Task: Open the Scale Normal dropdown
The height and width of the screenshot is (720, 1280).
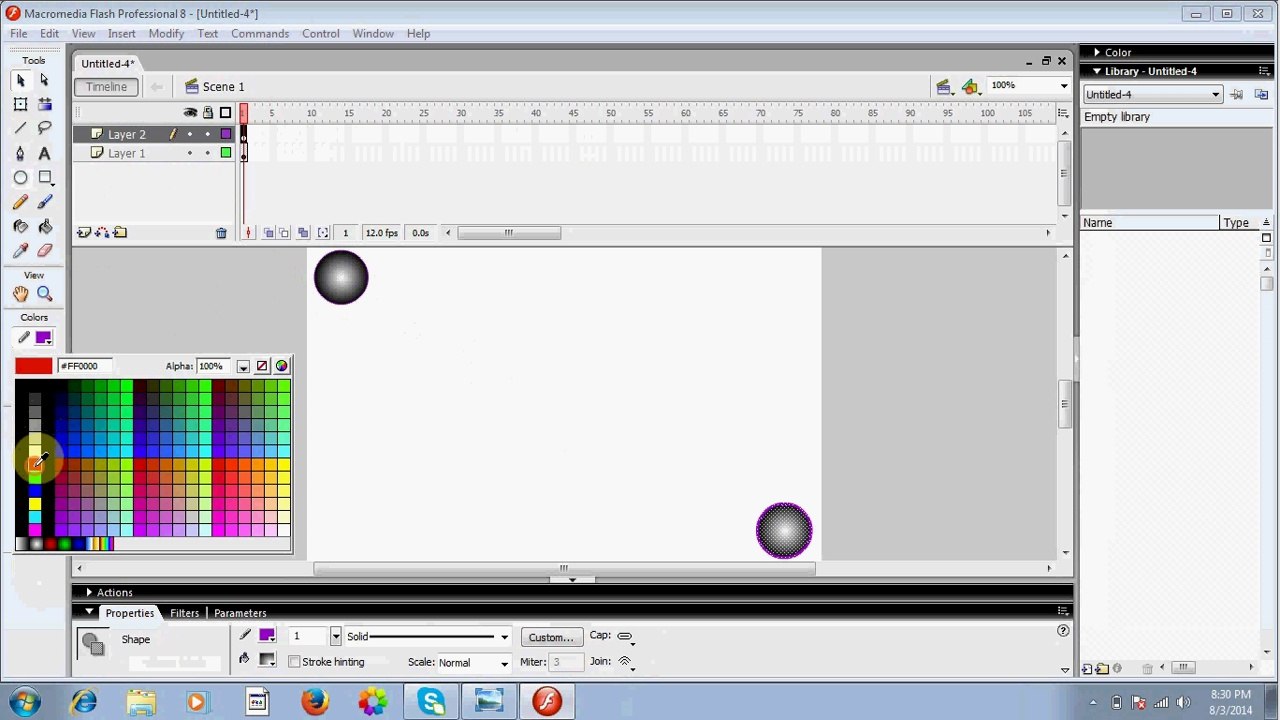Action: [x=504, y=663]
